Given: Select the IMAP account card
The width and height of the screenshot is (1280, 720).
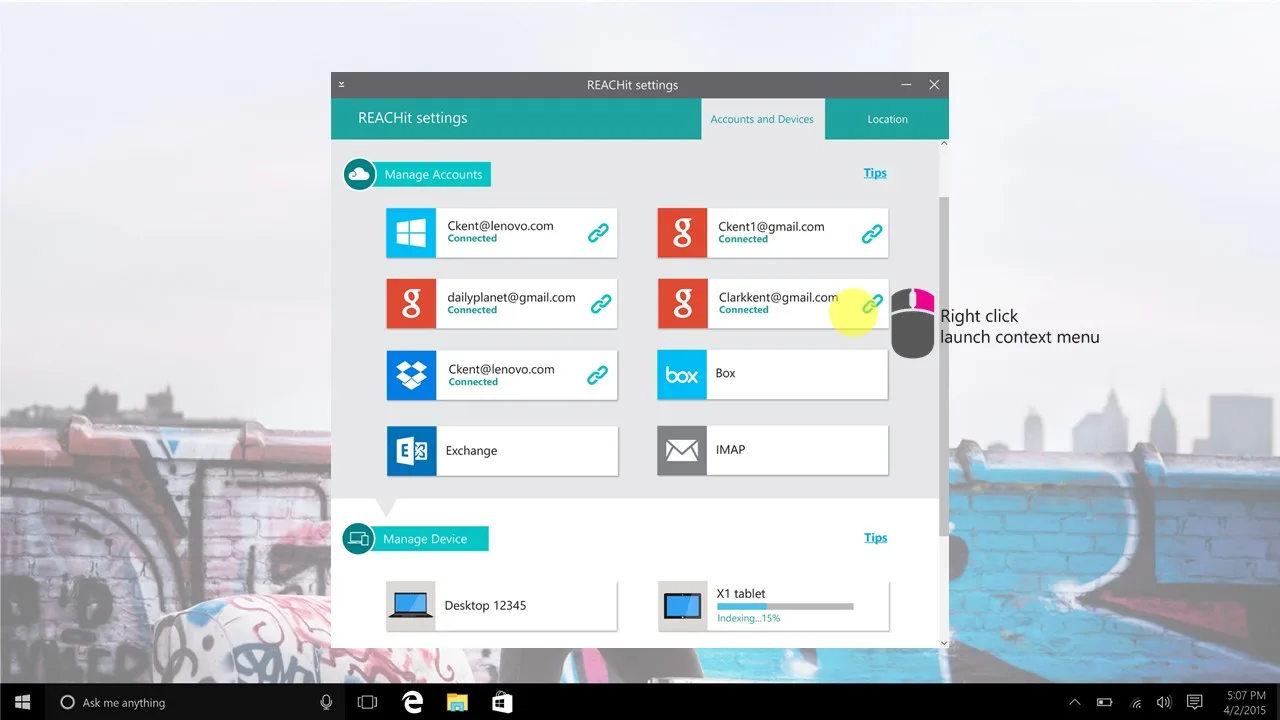Looking at the screenshot, I should [x=772, y=451].
